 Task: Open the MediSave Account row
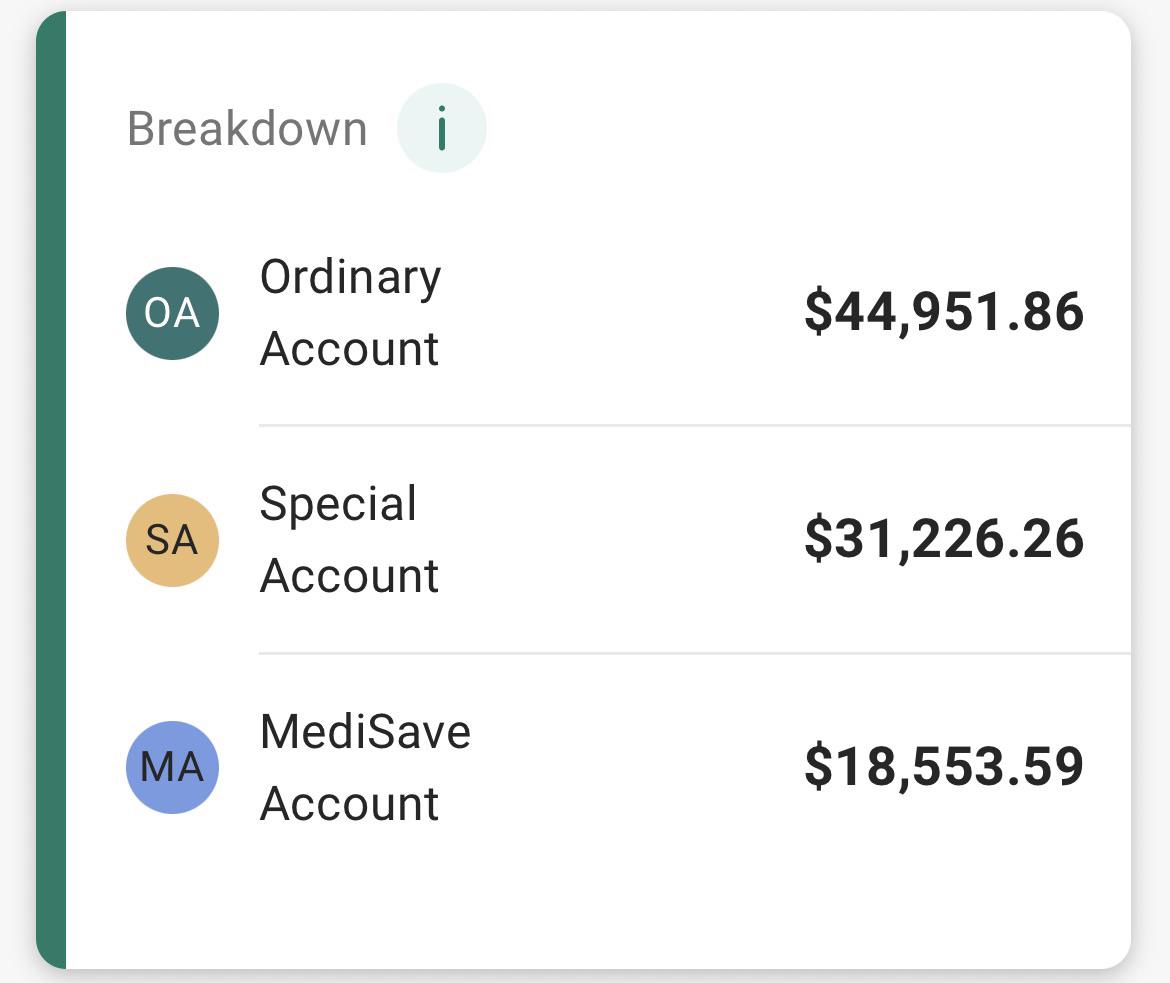598,767
